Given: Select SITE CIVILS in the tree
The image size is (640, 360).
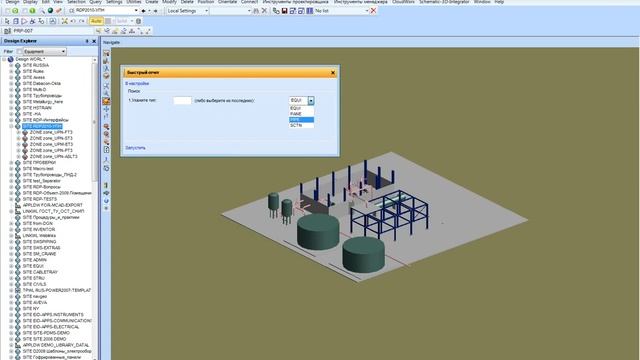Looking at the screenshot, I should click(x=34, y=284).
